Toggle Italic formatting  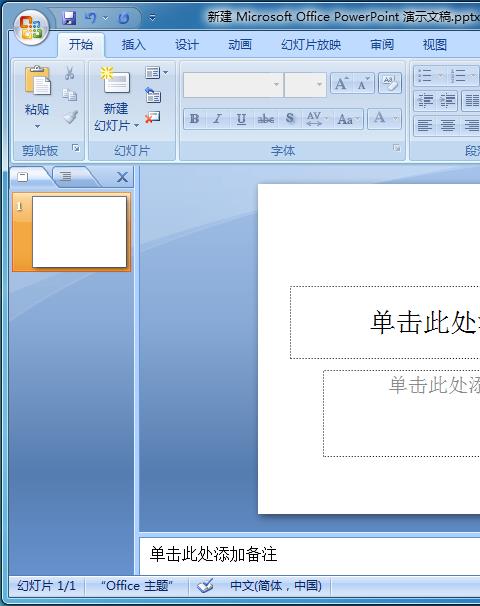(x=217, y=119)
